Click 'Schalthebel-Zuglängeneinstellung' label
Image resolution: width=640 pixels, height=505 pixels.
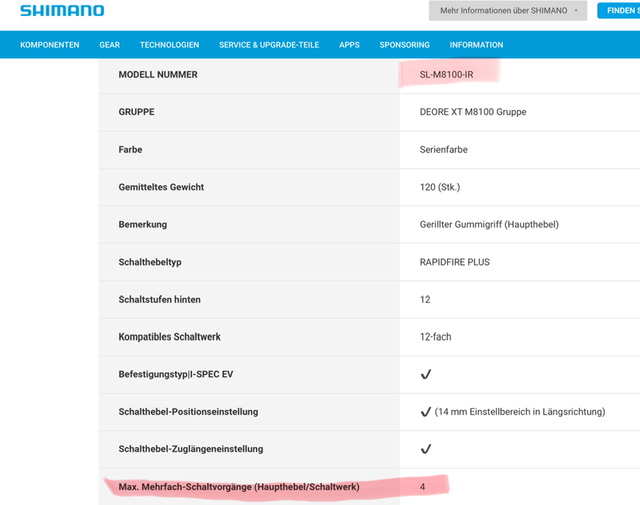coord(191,449)
